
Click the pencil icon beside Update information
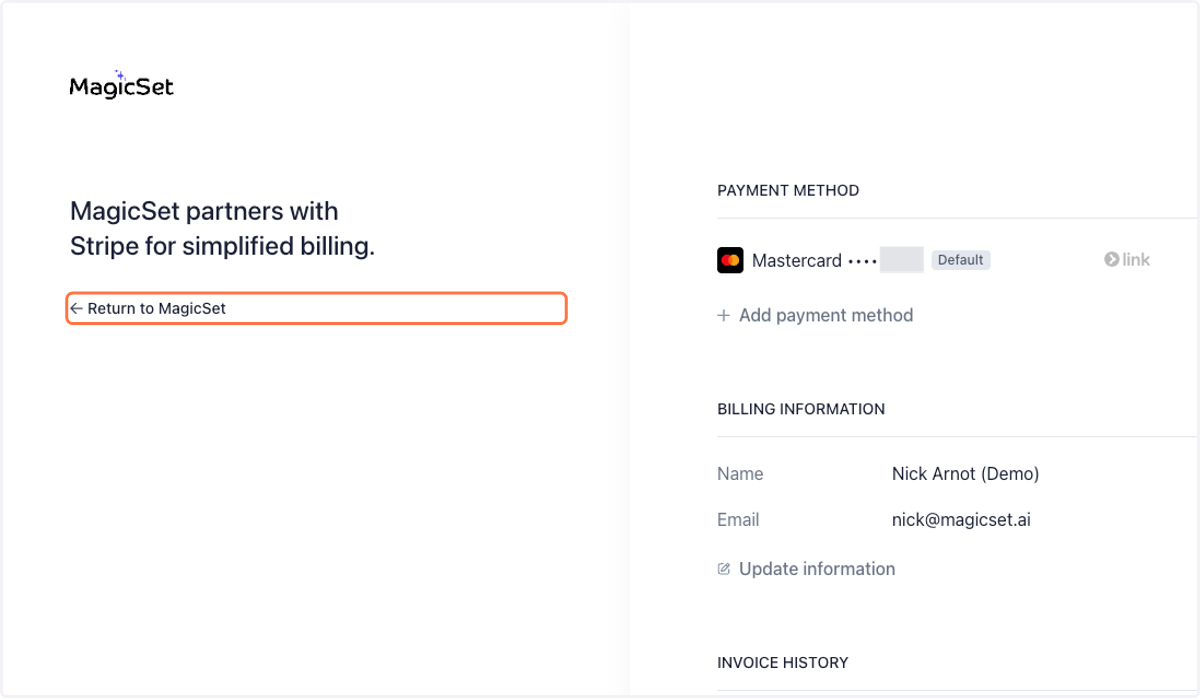(x=724, y=569)
